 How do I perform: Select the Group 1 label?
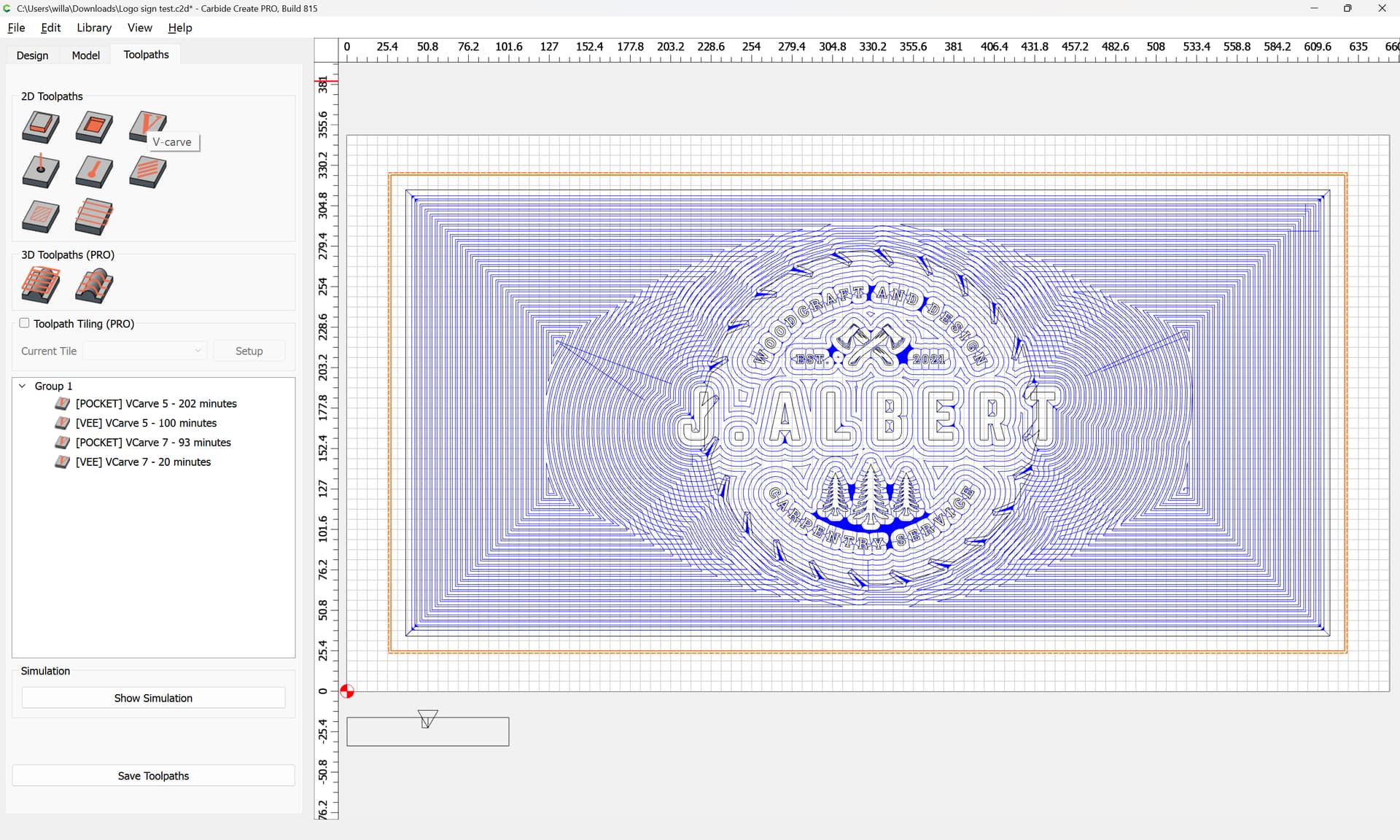(53, 386)
